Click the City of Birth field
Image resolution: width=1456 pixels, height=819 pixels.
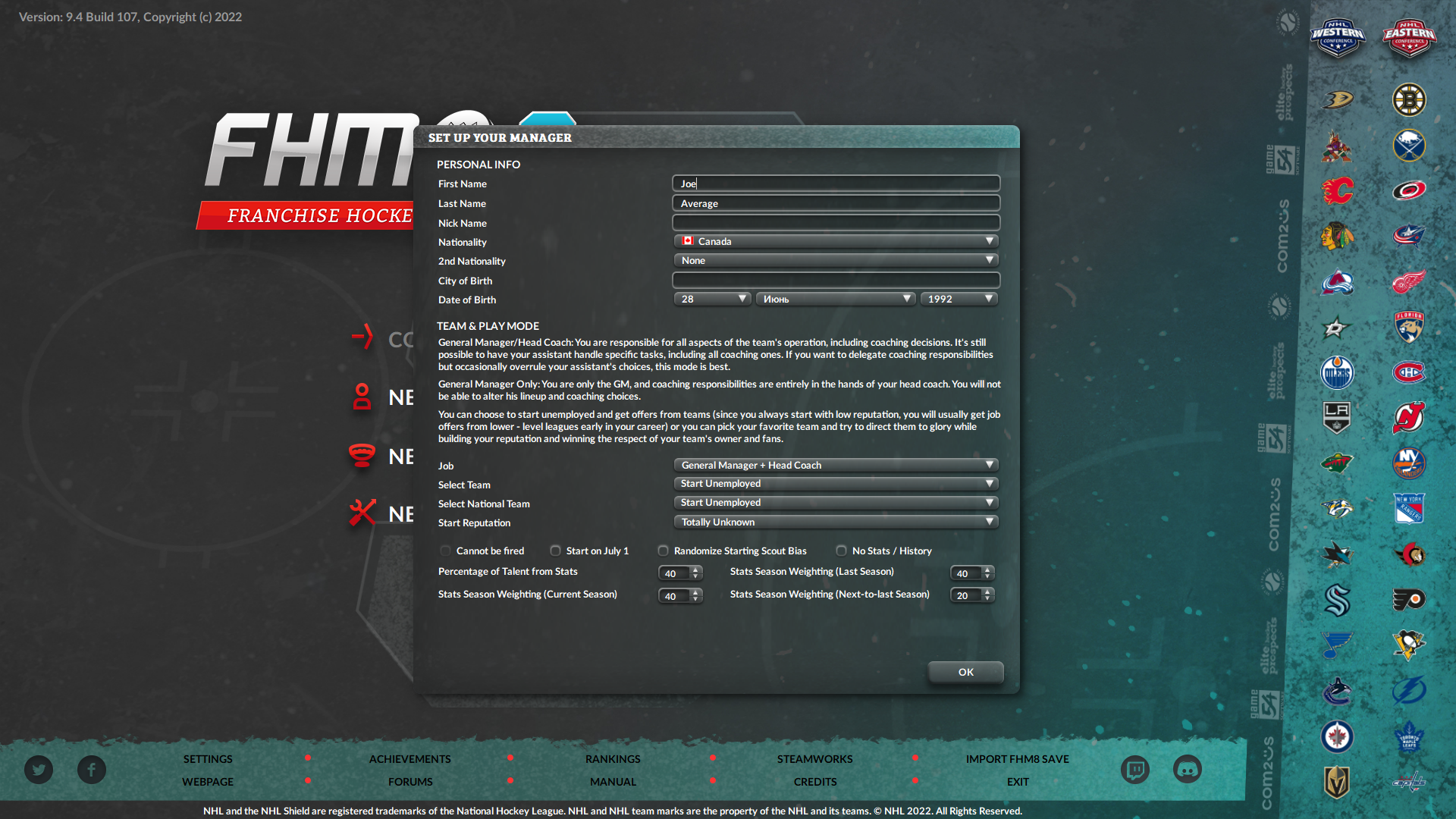(836, 281)
